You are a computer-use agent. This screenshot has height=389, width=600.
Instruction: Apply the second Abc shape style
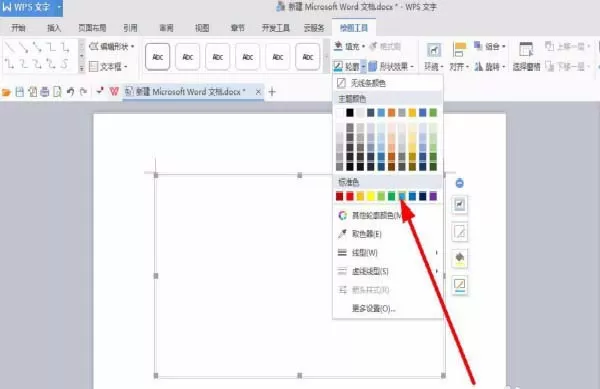click(x=188, y=57)
